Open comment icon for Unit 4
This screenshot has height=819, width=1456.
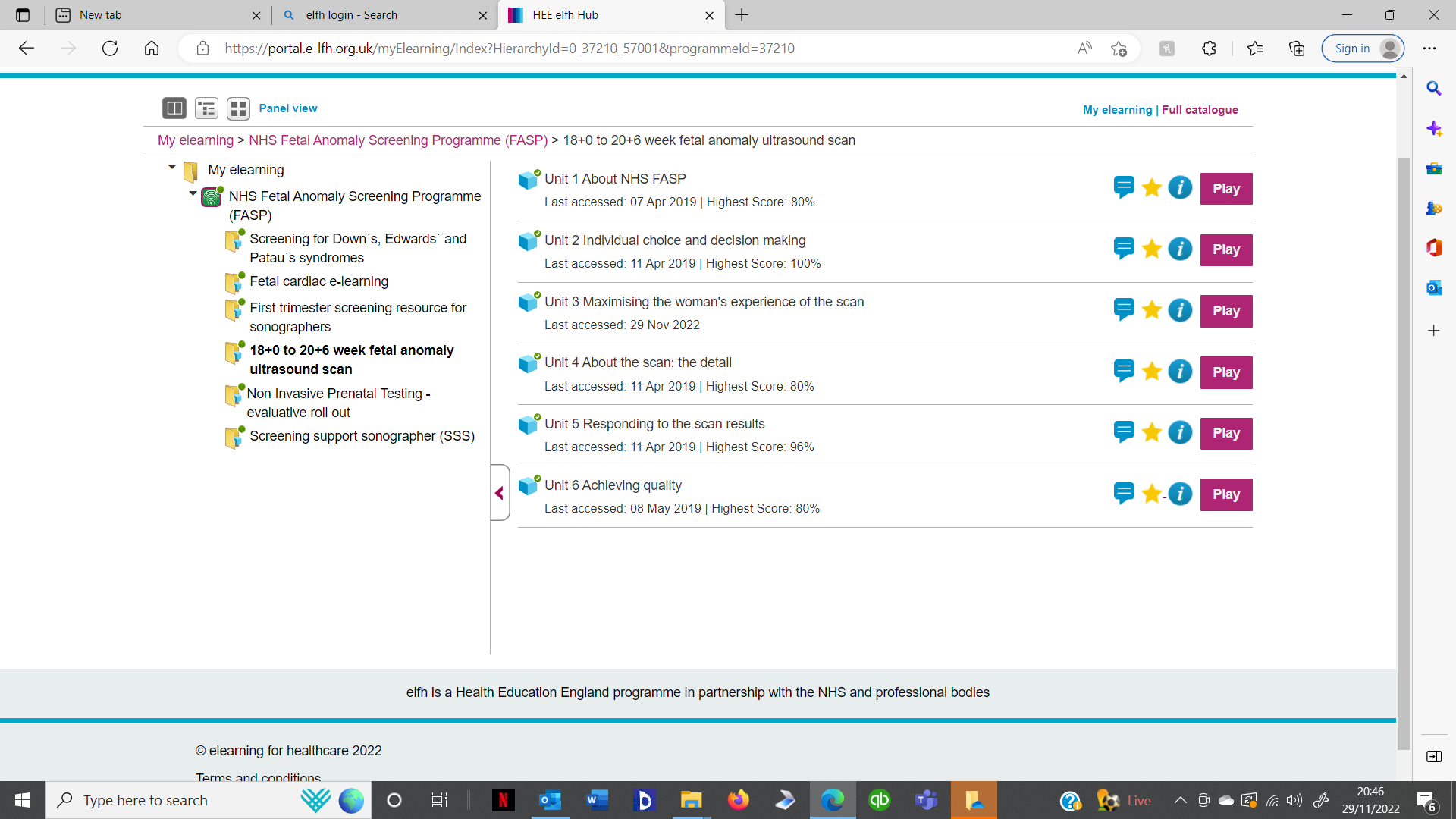pyautogui.click(x=1124, y=371)
